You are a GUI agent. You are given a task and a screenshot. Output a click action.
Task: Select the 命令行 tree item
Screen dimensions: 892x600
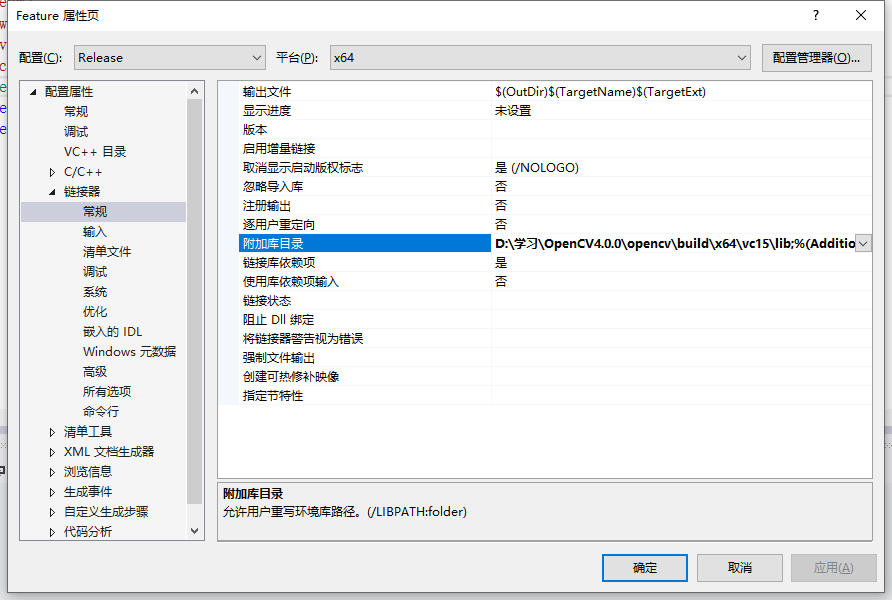tap(101, 411)
